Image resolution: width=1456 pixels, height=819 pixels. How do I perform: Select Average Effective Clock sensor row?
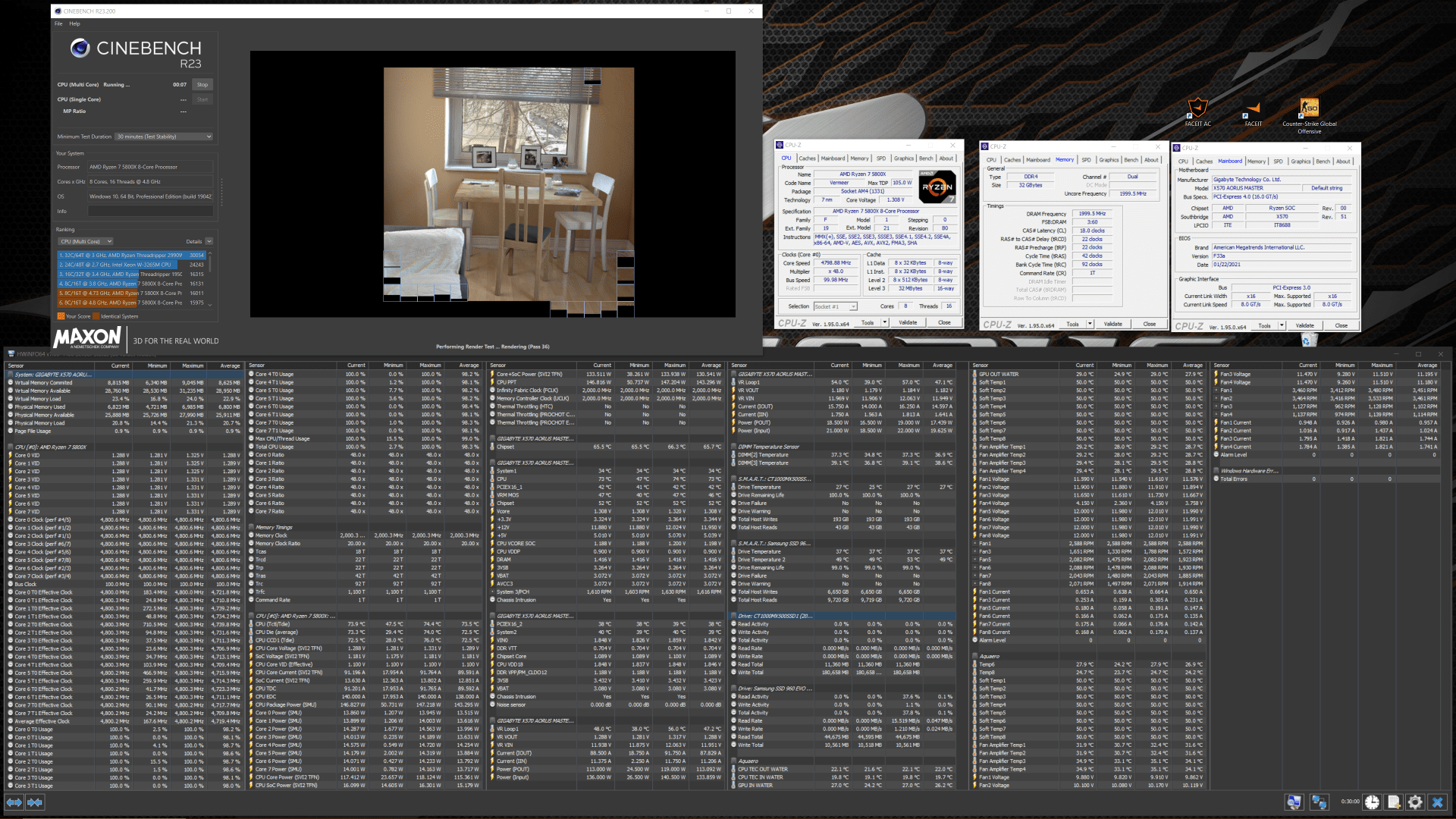(124, 721)
